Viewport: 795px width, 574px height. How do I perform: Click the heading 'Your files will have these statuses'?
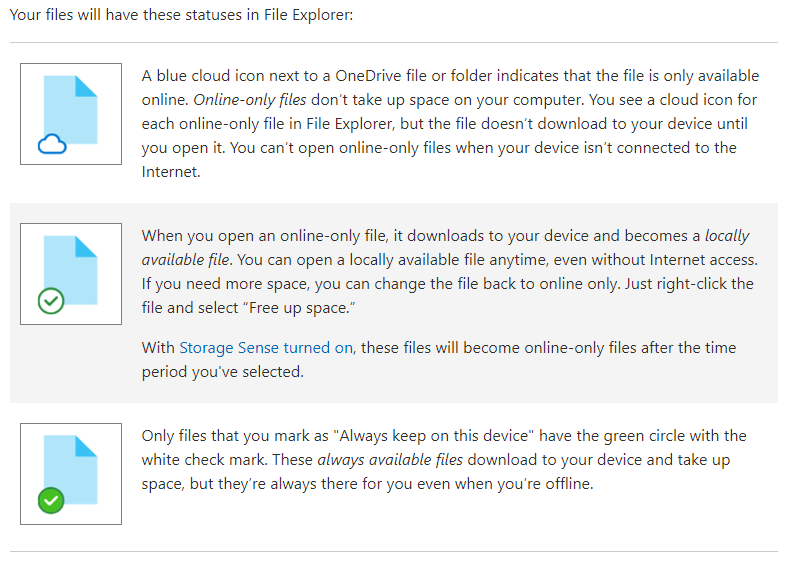[181, 15]
